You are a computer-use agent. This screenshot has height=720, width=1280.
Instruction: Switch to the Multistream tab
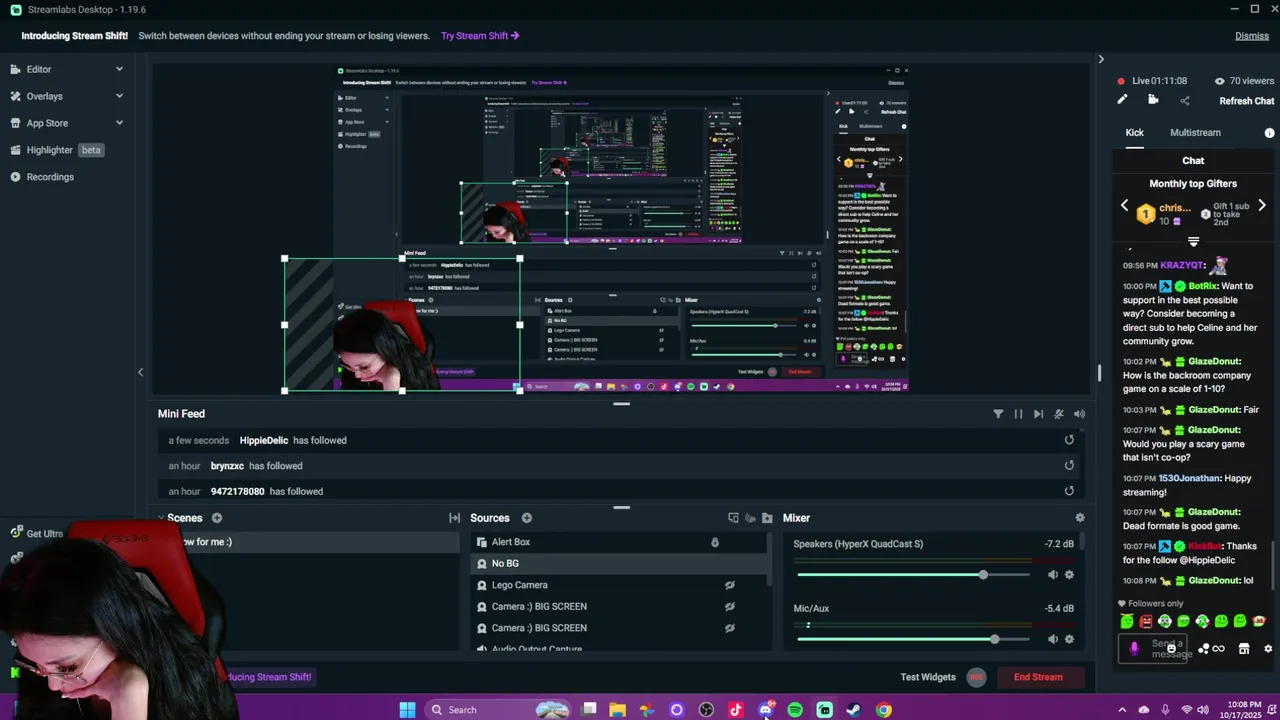tap(1195, 132)
